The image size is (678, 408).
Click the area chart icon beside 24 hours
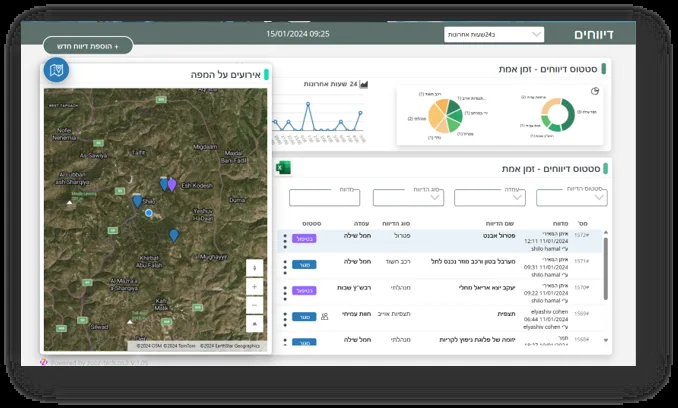tap(364, 84)
